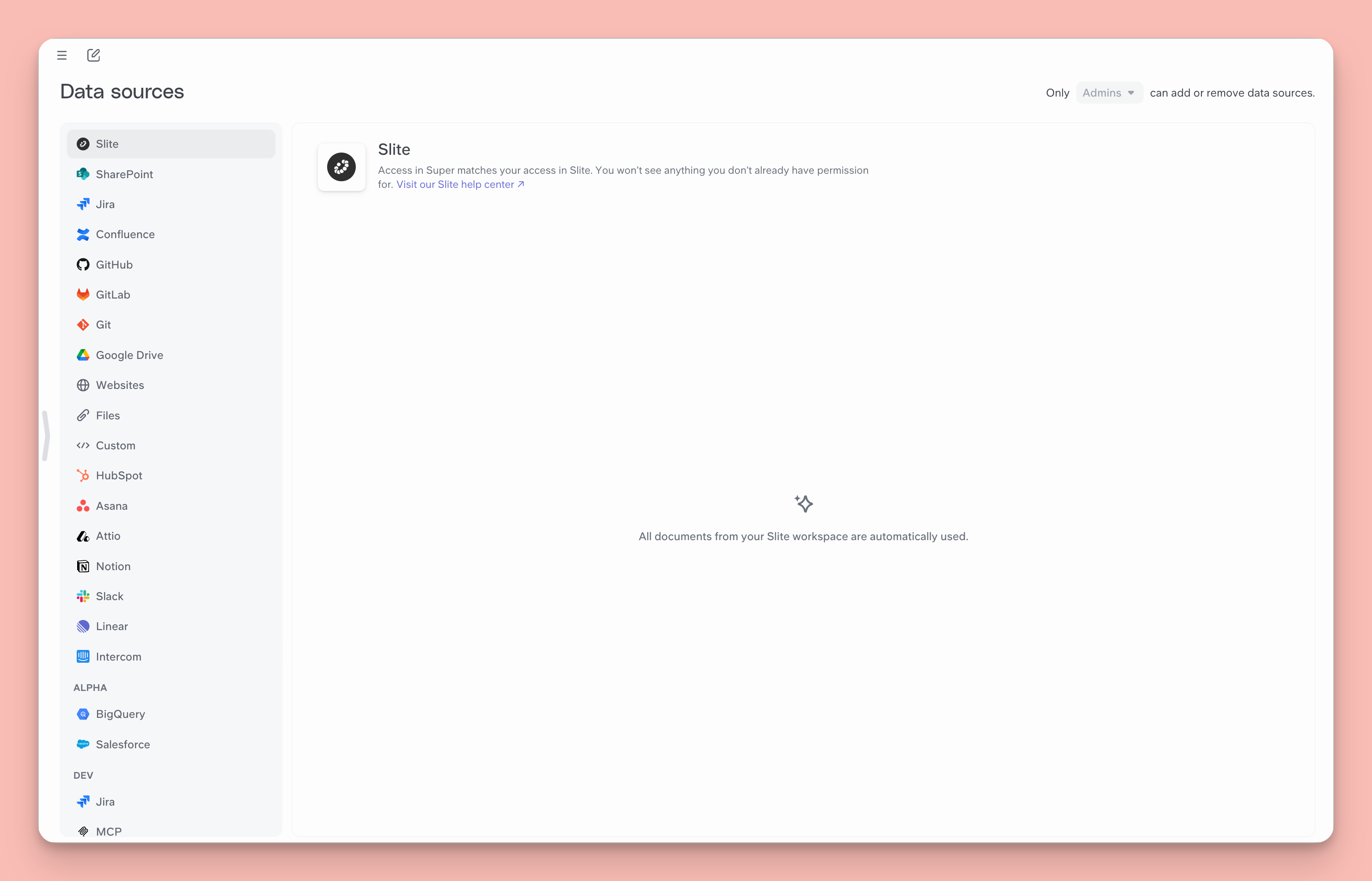Click the Slite heading in the detail panel
This screenshot has width=1372, height=881.
[x=394, y=149]
